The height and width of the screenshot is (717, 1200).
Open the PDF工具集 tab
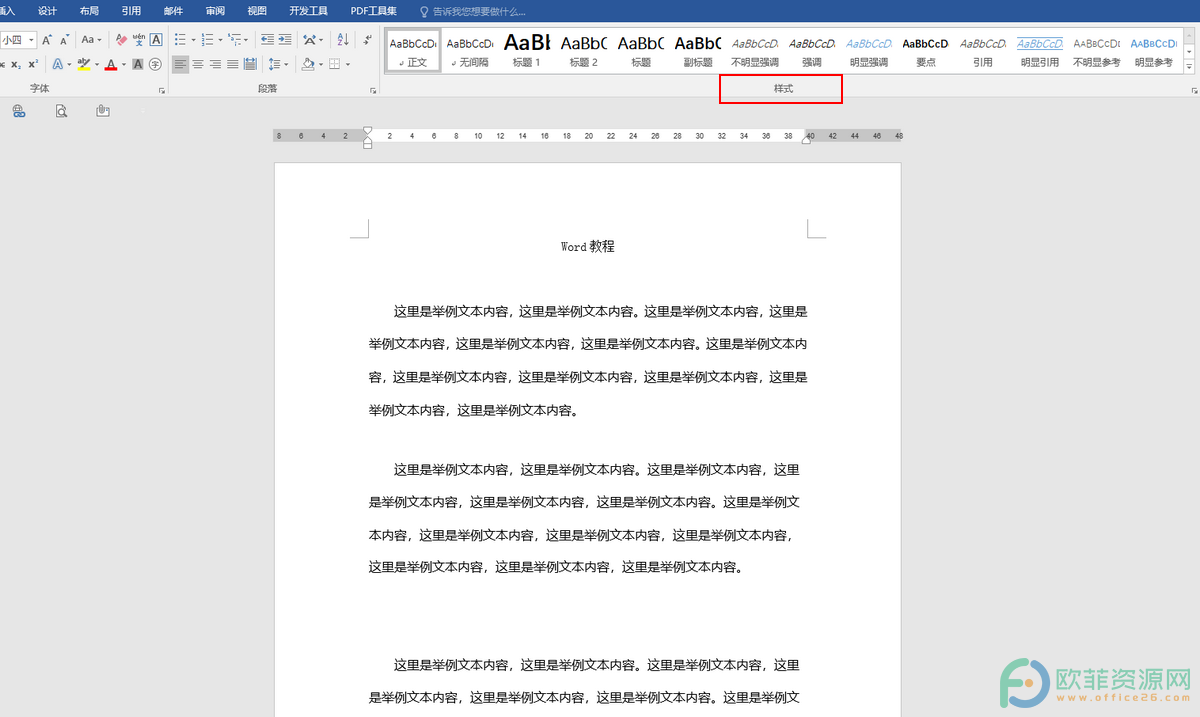click(x=373, y=11)
